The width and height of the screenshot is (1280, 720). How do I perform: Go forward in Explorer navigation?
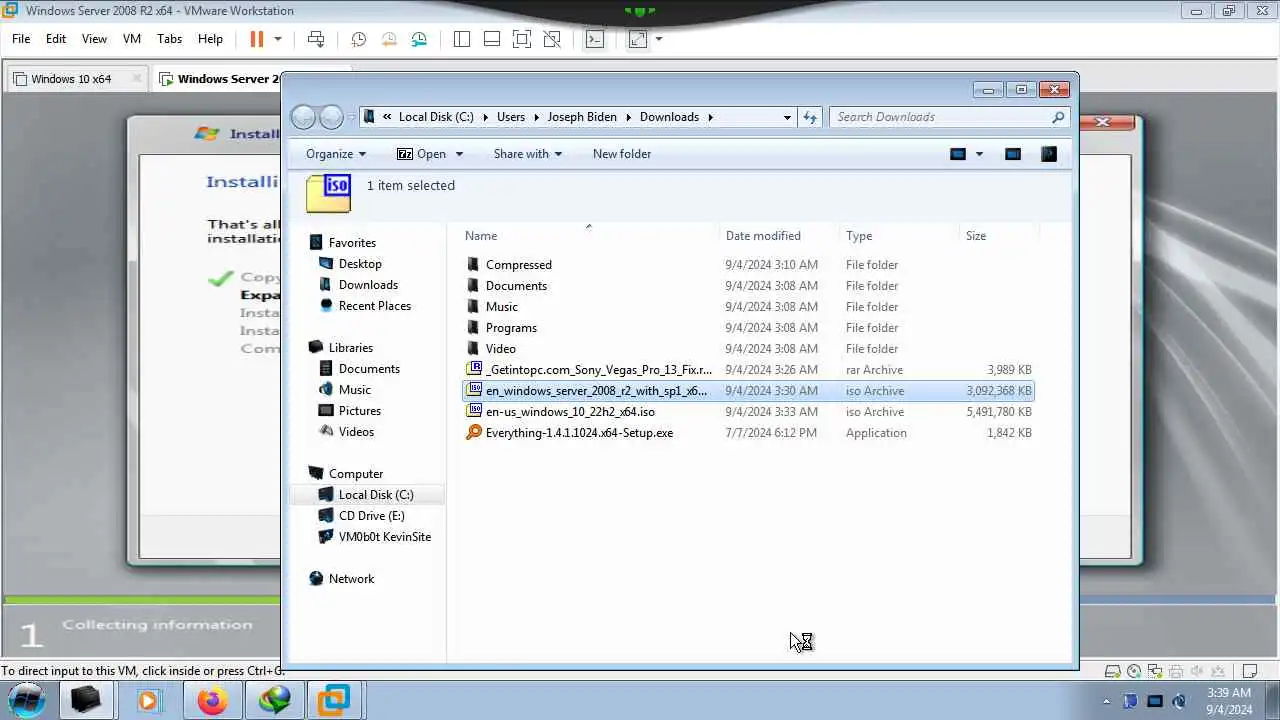click(331, 117)
